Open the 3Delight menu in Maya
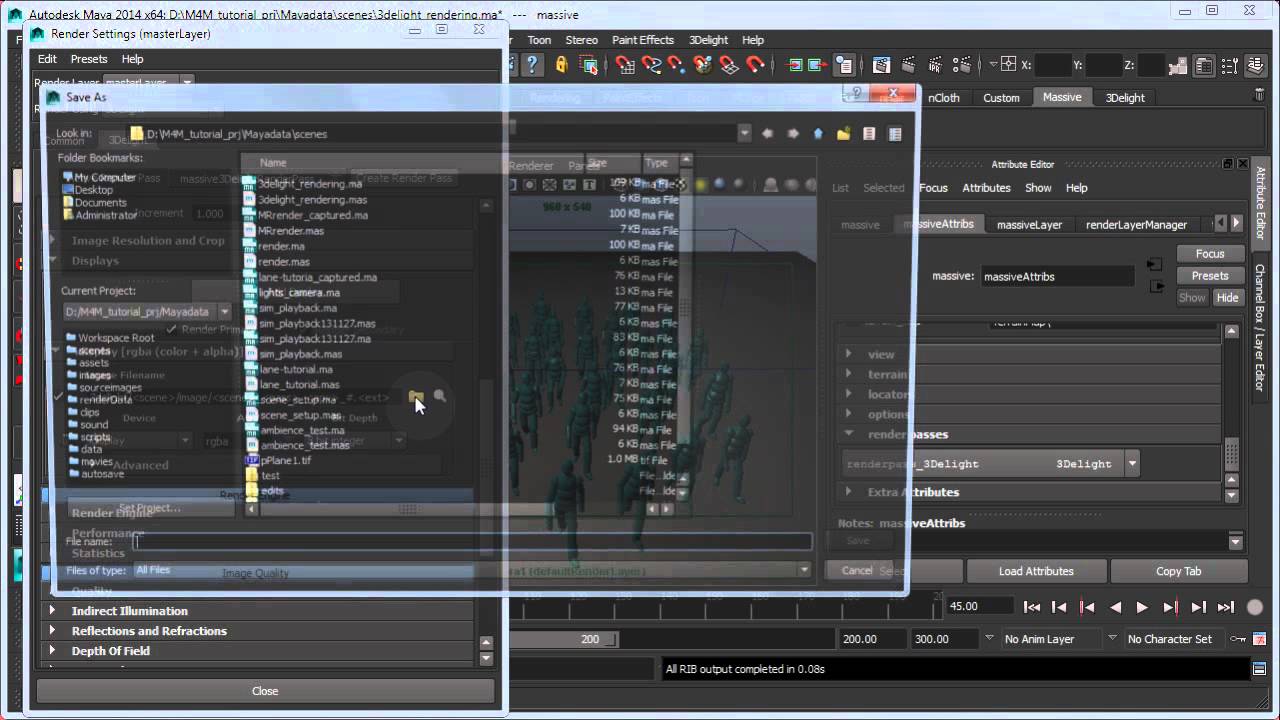The height and width of the screenshot is (720, 1280). (x=708, y=40)
